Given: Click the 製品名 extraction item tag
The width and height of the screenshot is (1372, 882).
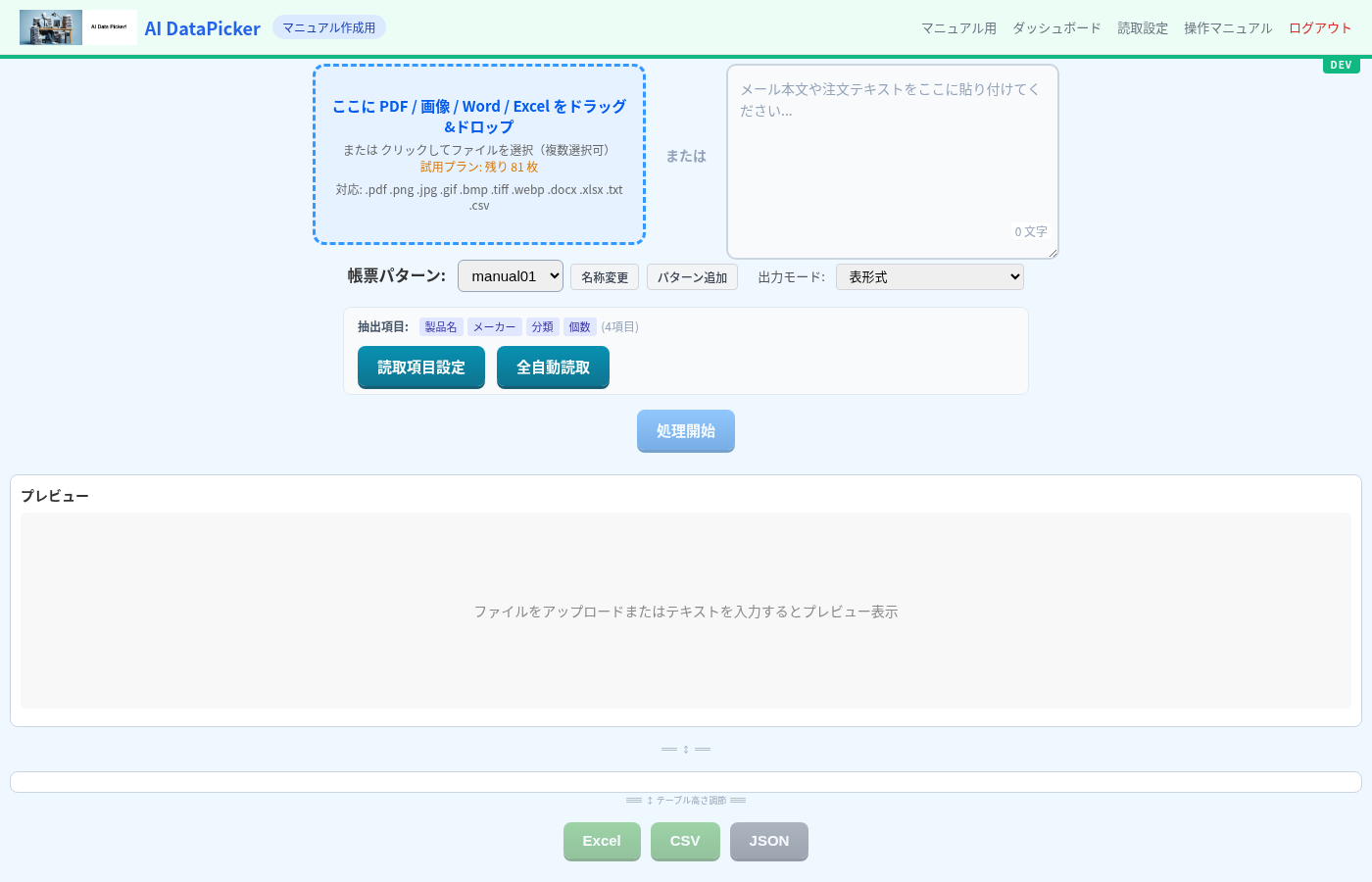Looking at the screenshot, I should click(x=441, y=327).
